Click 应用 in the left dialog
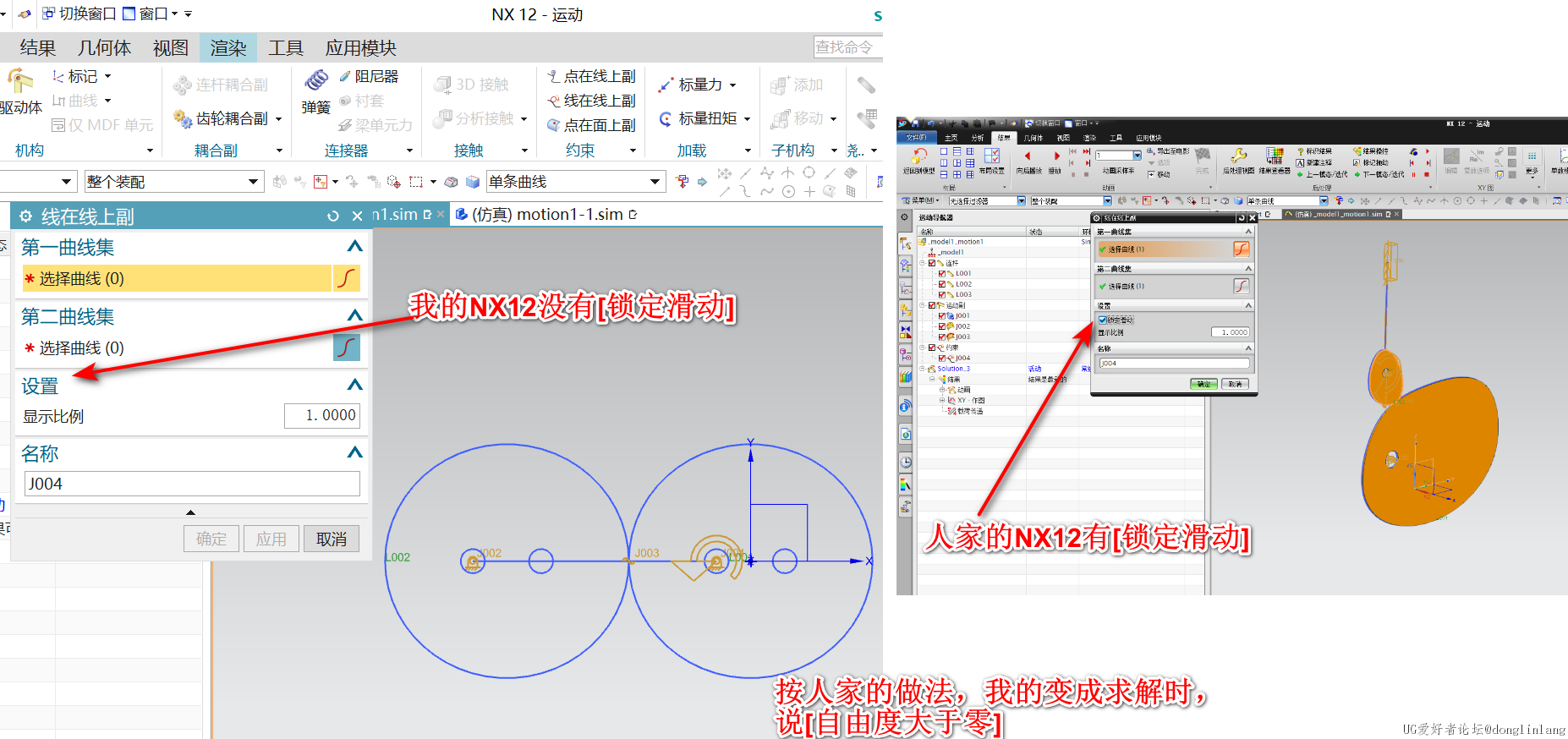The image size is (1568, 739). pyautogui.click(x=271, y=539)
